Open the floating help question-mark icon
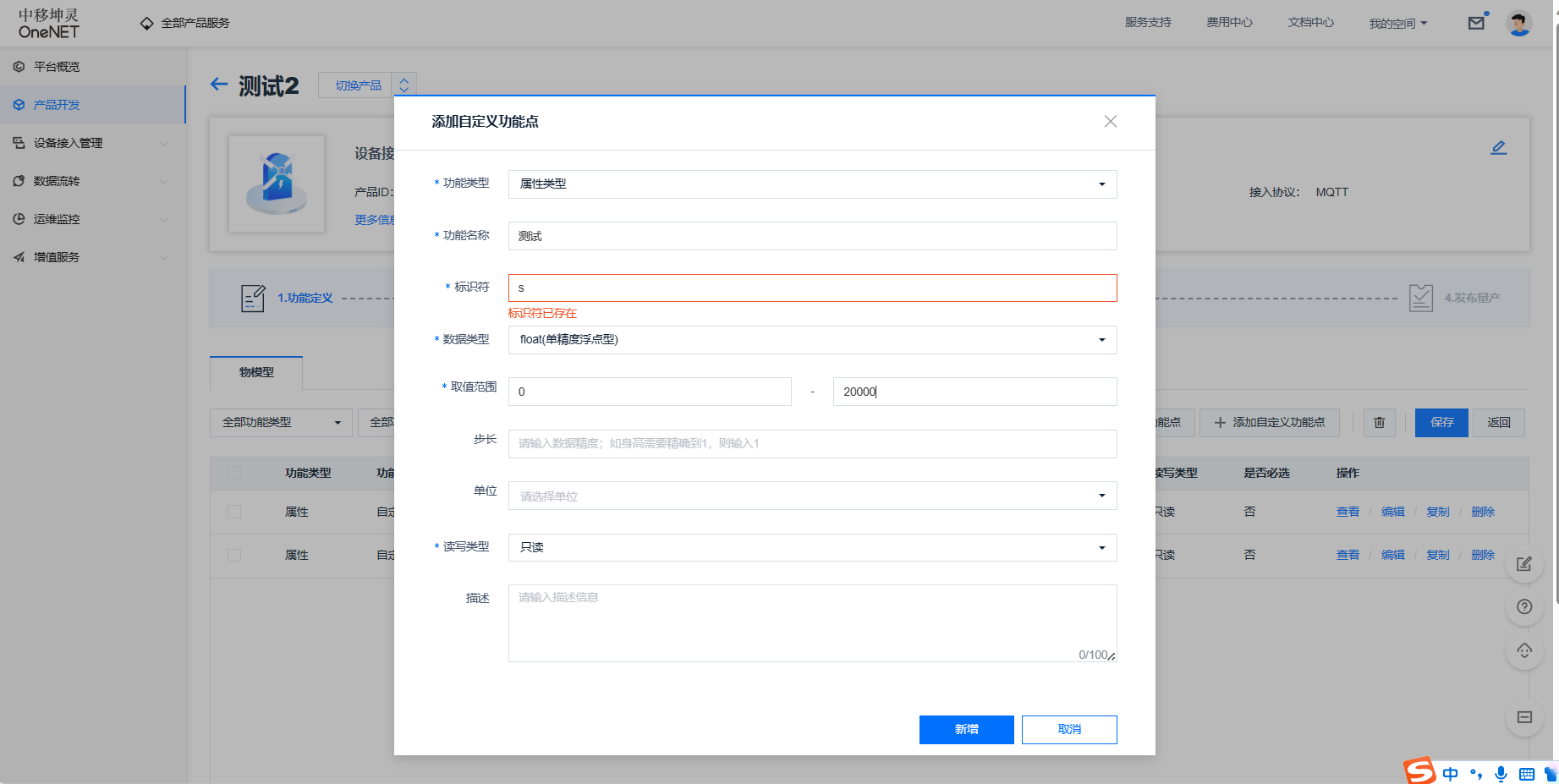This screenshot has height=784, width=1559. point(1524,606)
